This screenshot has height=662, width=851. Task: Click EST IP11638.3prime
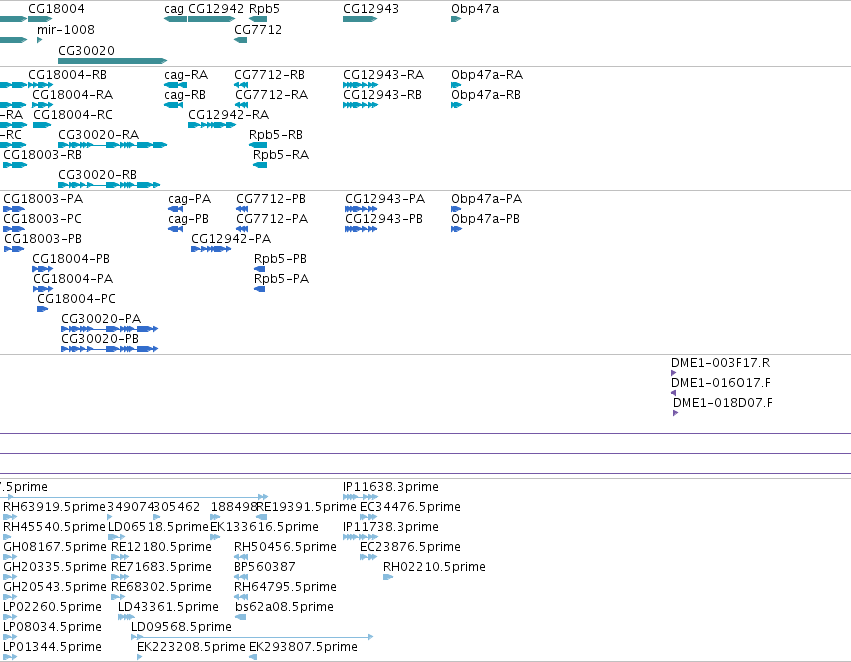(391, 487)
